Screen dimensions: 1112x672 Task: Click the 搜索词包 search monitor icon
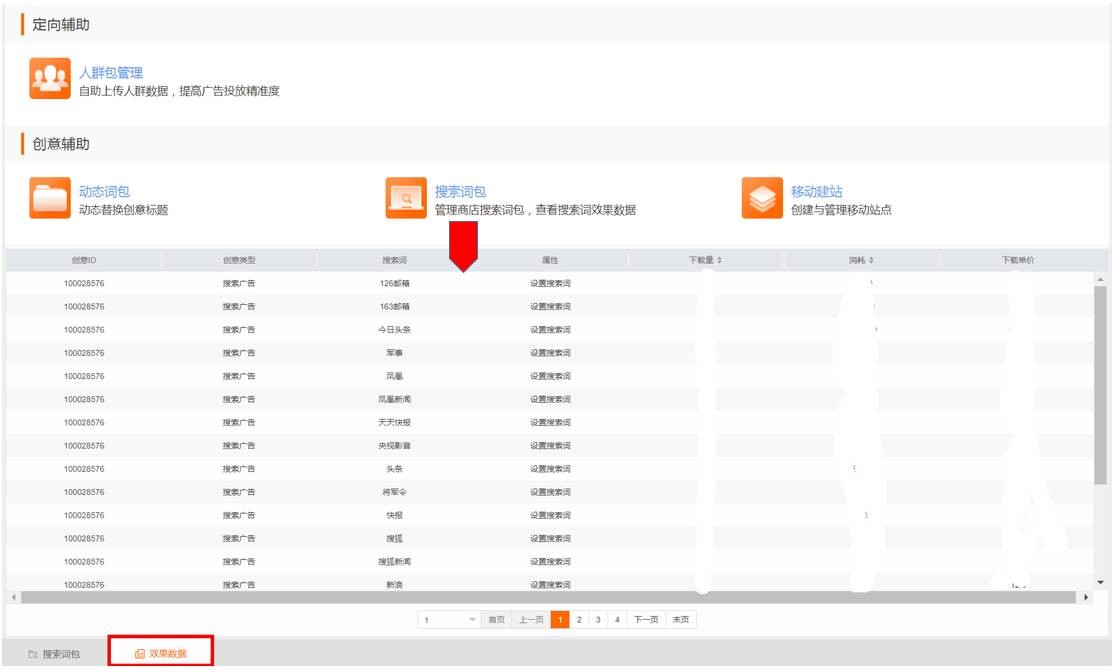point(406,199)
